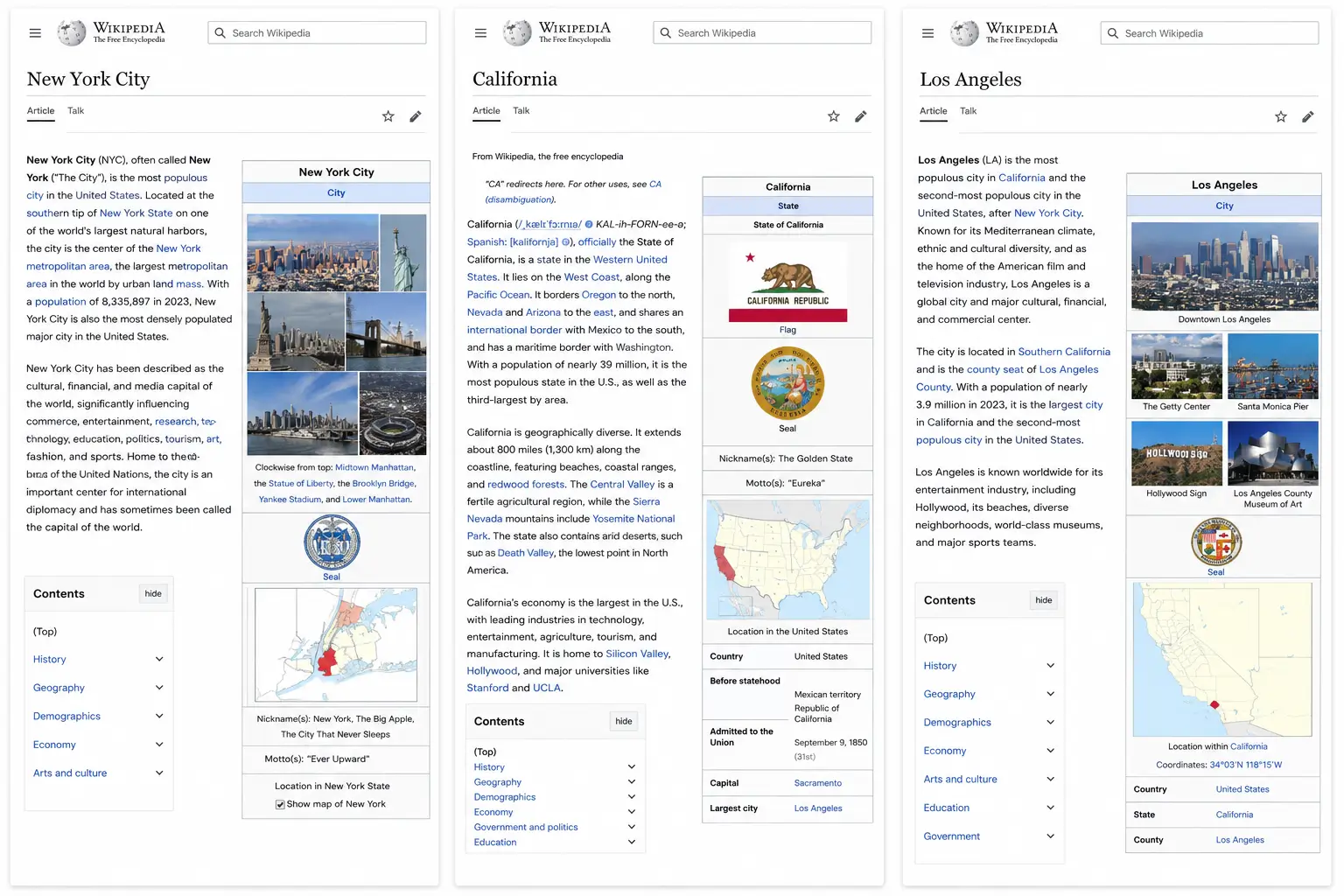Image resolution: width=1344 pixels, height=896 pixels.
Task: Click Wikipedia globe logo on California page
Action: pyautogui.click(x=517, y=32)
